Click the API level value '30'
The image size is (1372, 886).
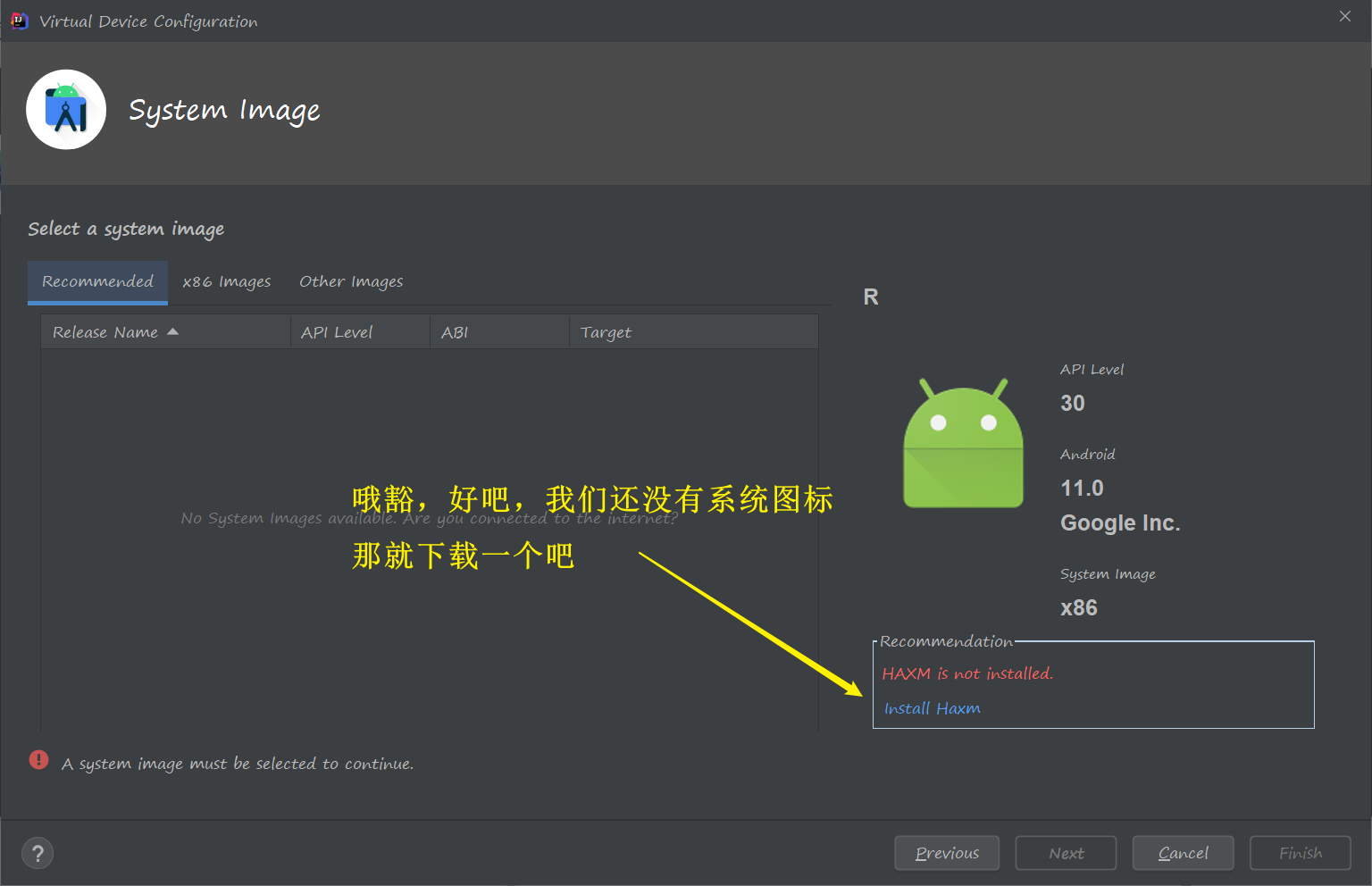pyautogui.click(x=1073, y=404)
